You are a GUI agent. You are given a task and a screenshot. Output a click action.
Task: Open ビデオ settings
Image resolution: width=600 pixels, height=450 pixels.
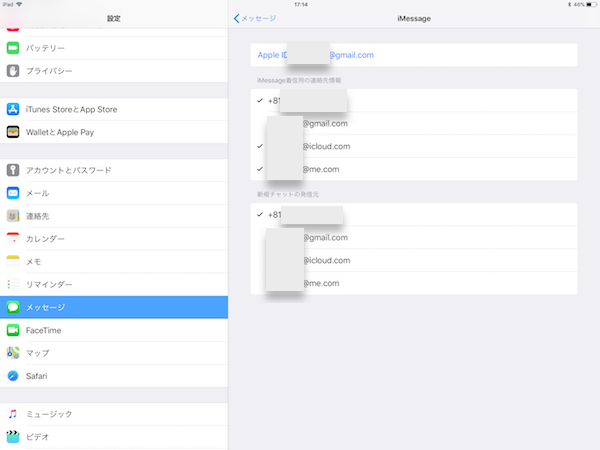click(114, 437)
